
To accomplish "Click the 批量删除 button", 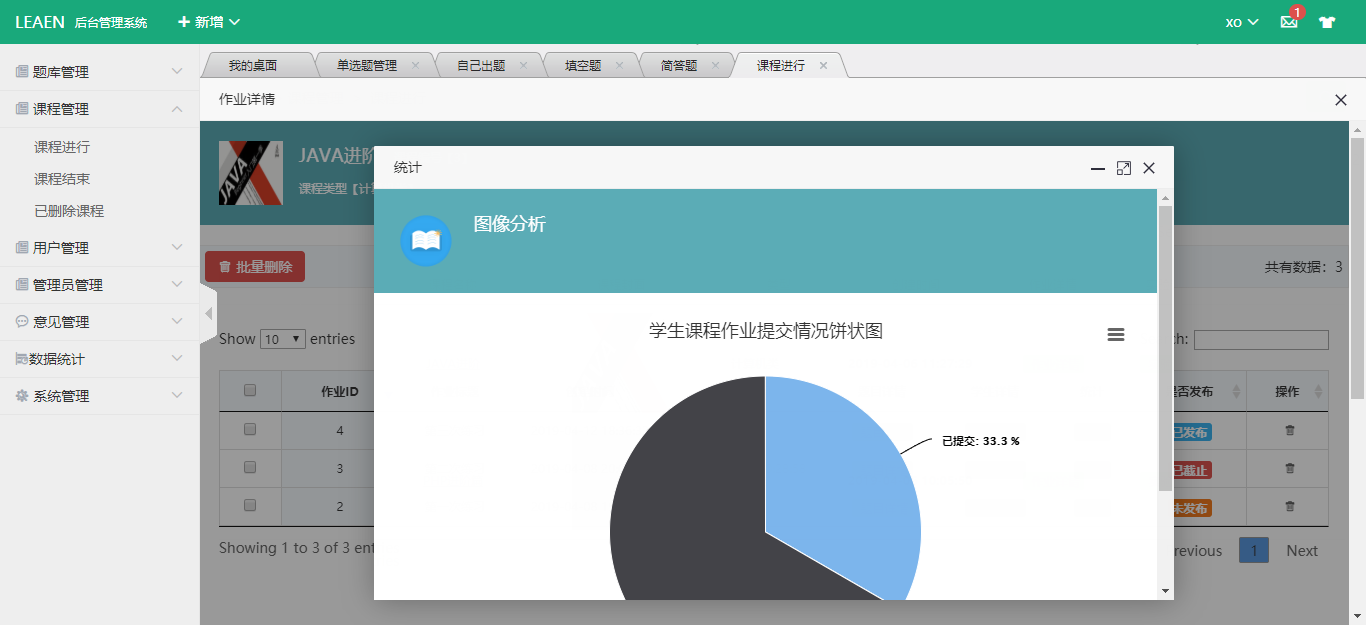I will click(255, 267).
